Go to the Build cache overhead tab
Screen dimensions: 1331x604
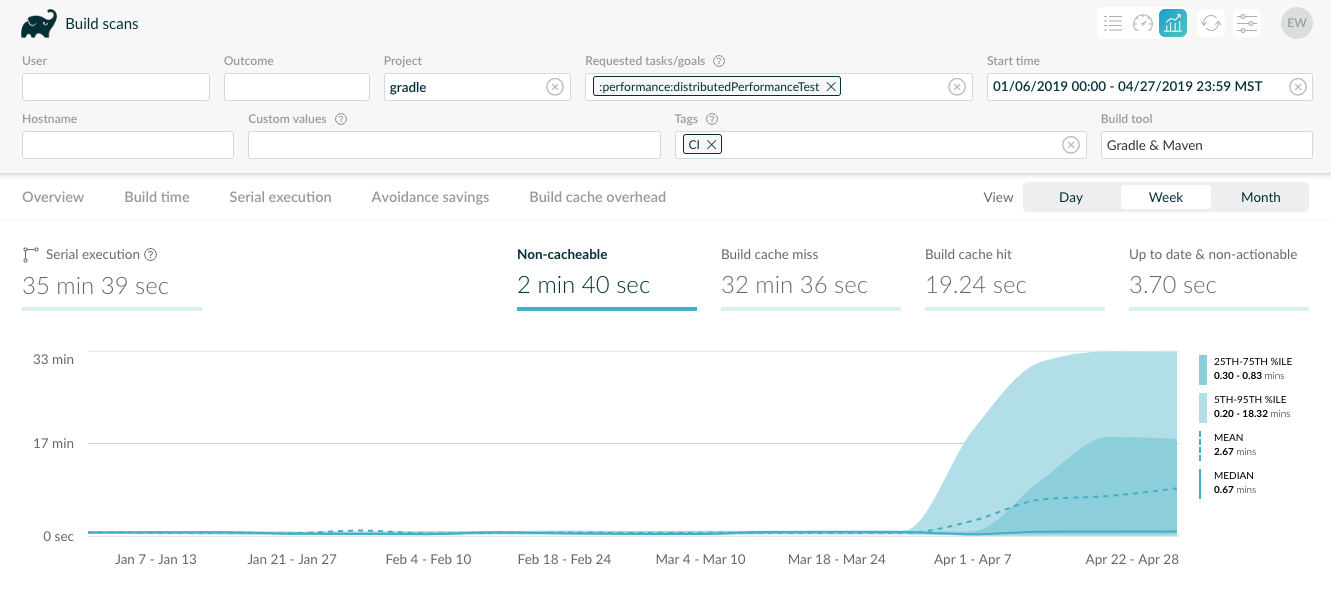click(597, 197)
